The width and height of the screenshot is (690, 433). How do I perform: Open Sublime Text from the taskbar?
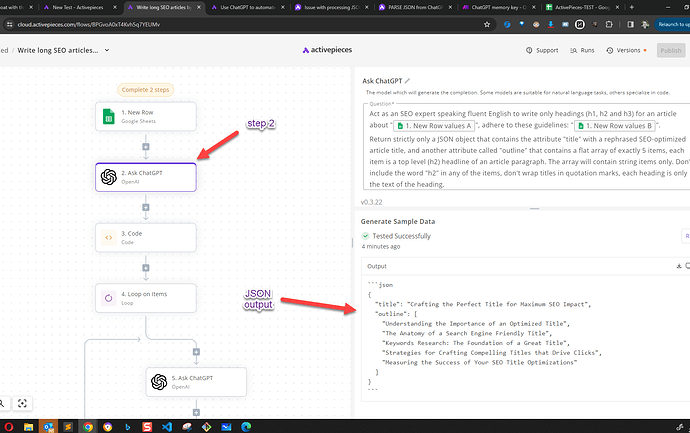(68, 426)
